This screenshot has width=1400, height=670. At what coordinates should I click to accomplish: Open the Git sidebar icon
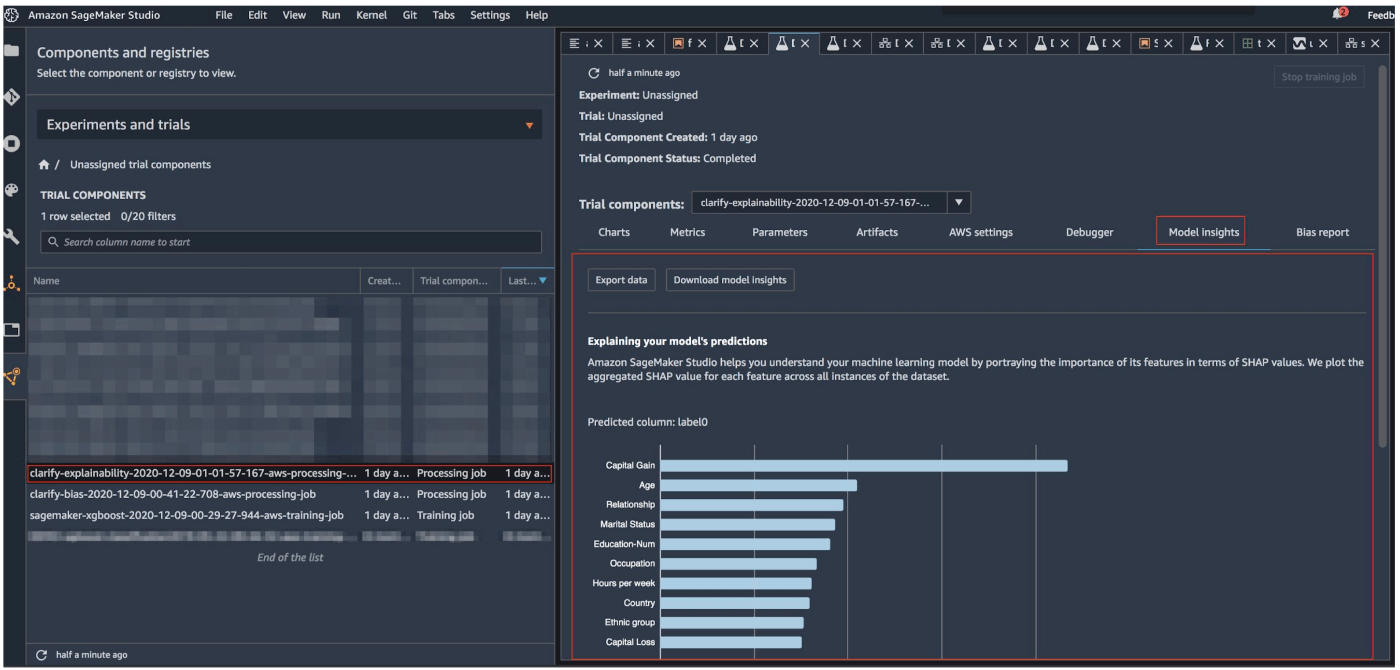point(11,97)
